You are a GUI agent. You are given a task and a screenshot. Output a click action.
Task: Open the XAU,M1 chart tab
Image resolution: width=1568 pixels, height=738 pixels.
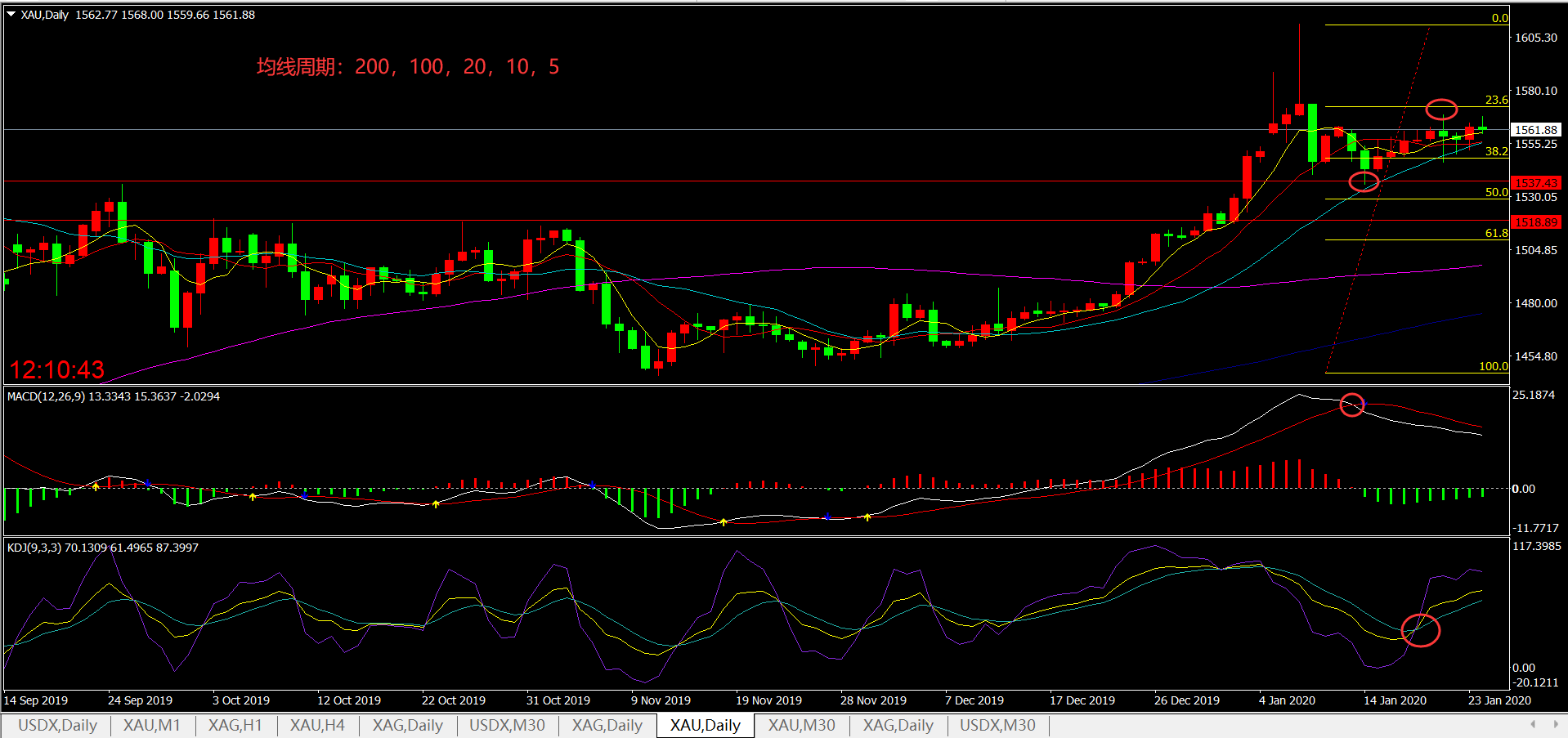[151, 725]
